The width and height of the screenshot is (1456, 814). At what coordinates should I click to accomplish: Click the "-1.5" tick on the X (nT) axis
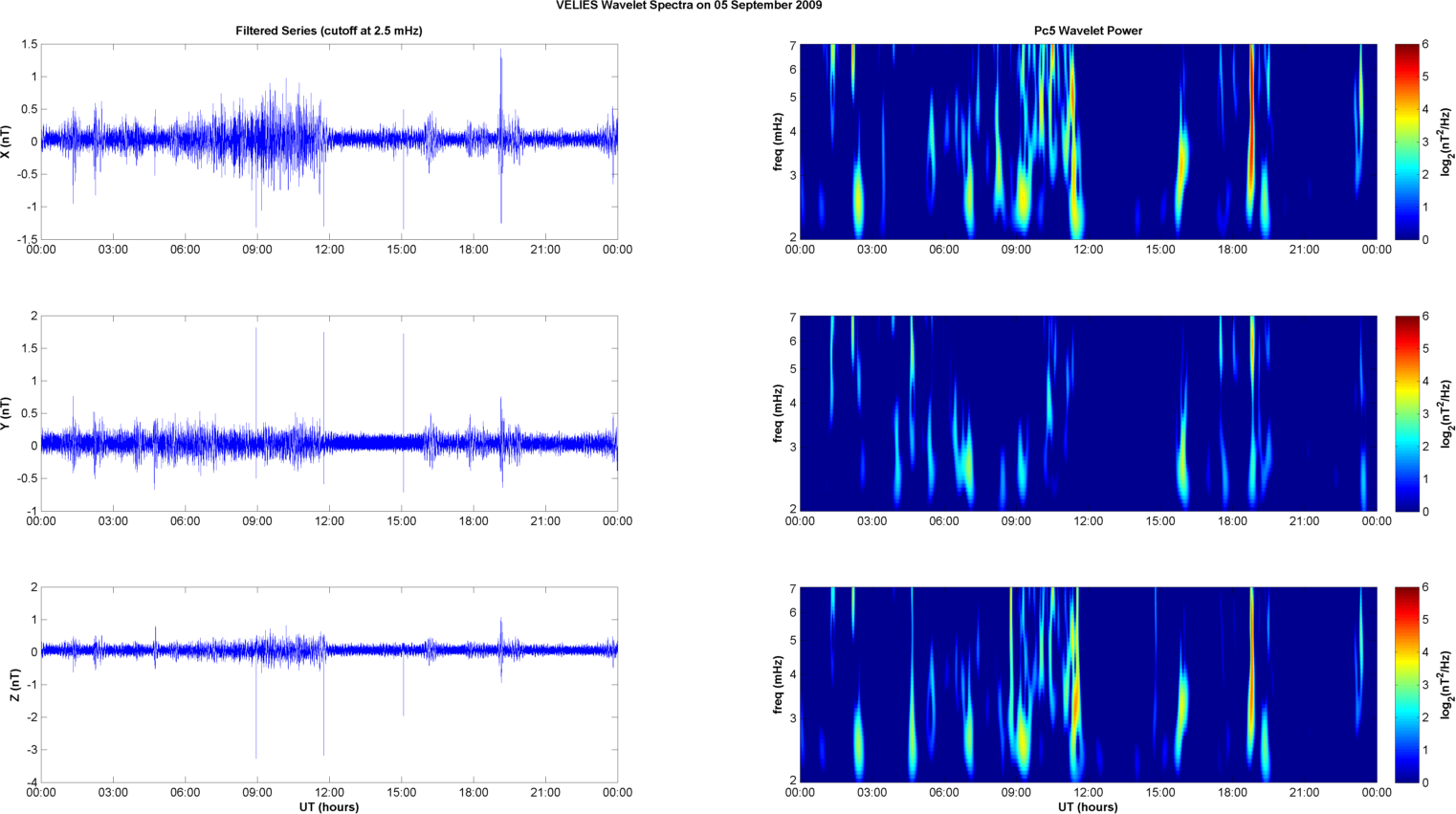(x=27, y=240)
